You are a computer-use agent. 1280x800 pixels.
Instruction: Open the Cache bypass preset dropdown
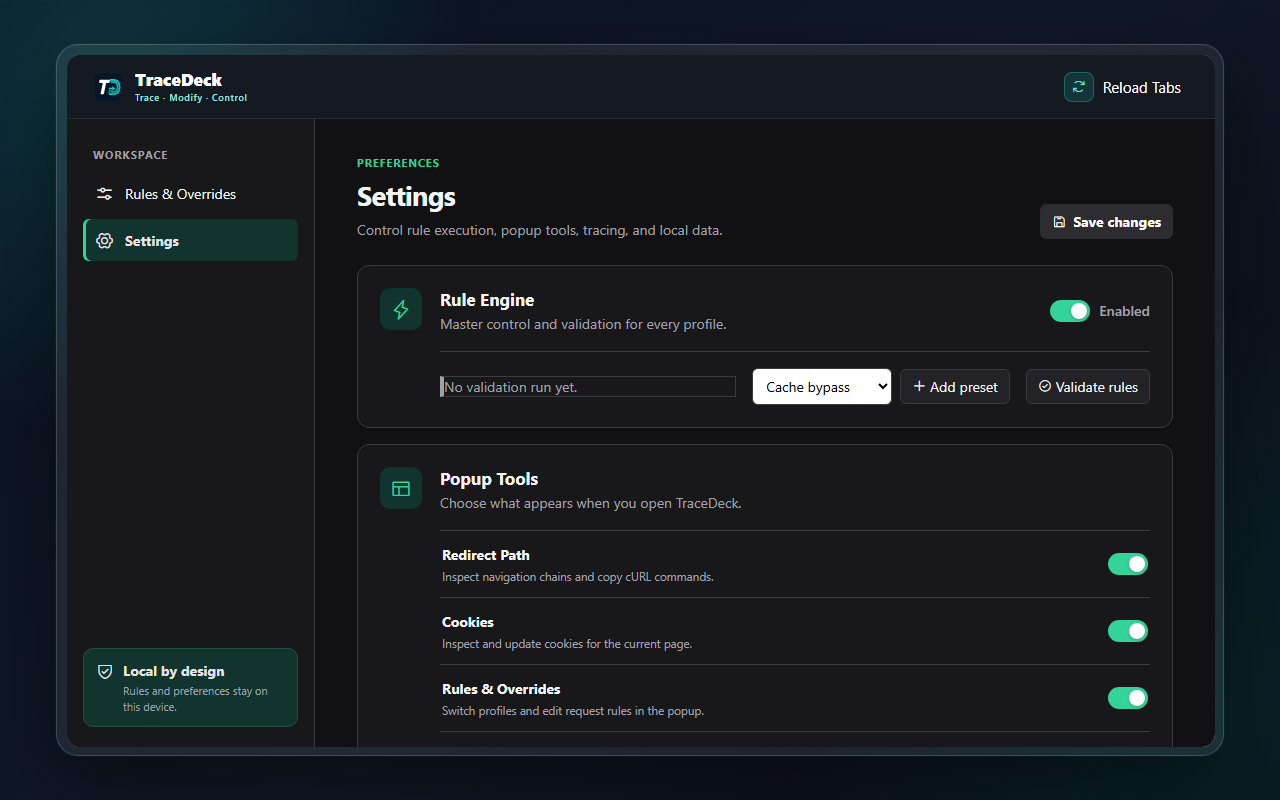[x=822, y=387]
